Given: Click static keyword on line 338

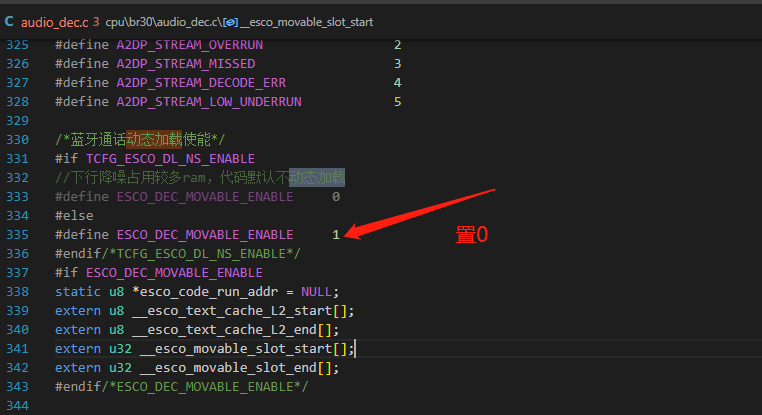Looking at the screenshot, I should tap(78, 292).
